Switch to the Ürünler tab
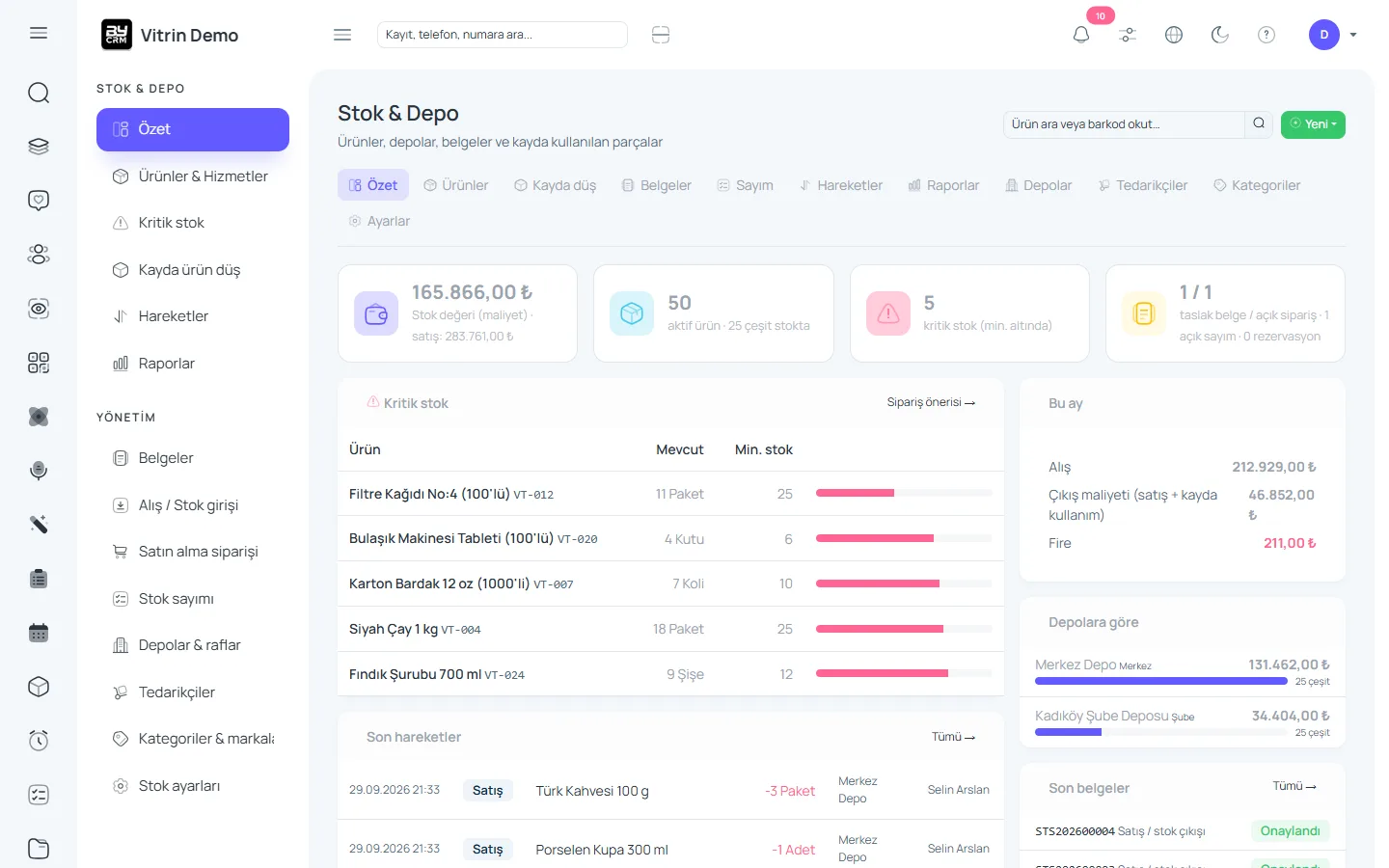This screenshot has height=868, width=1389. (x=456, y=185)
